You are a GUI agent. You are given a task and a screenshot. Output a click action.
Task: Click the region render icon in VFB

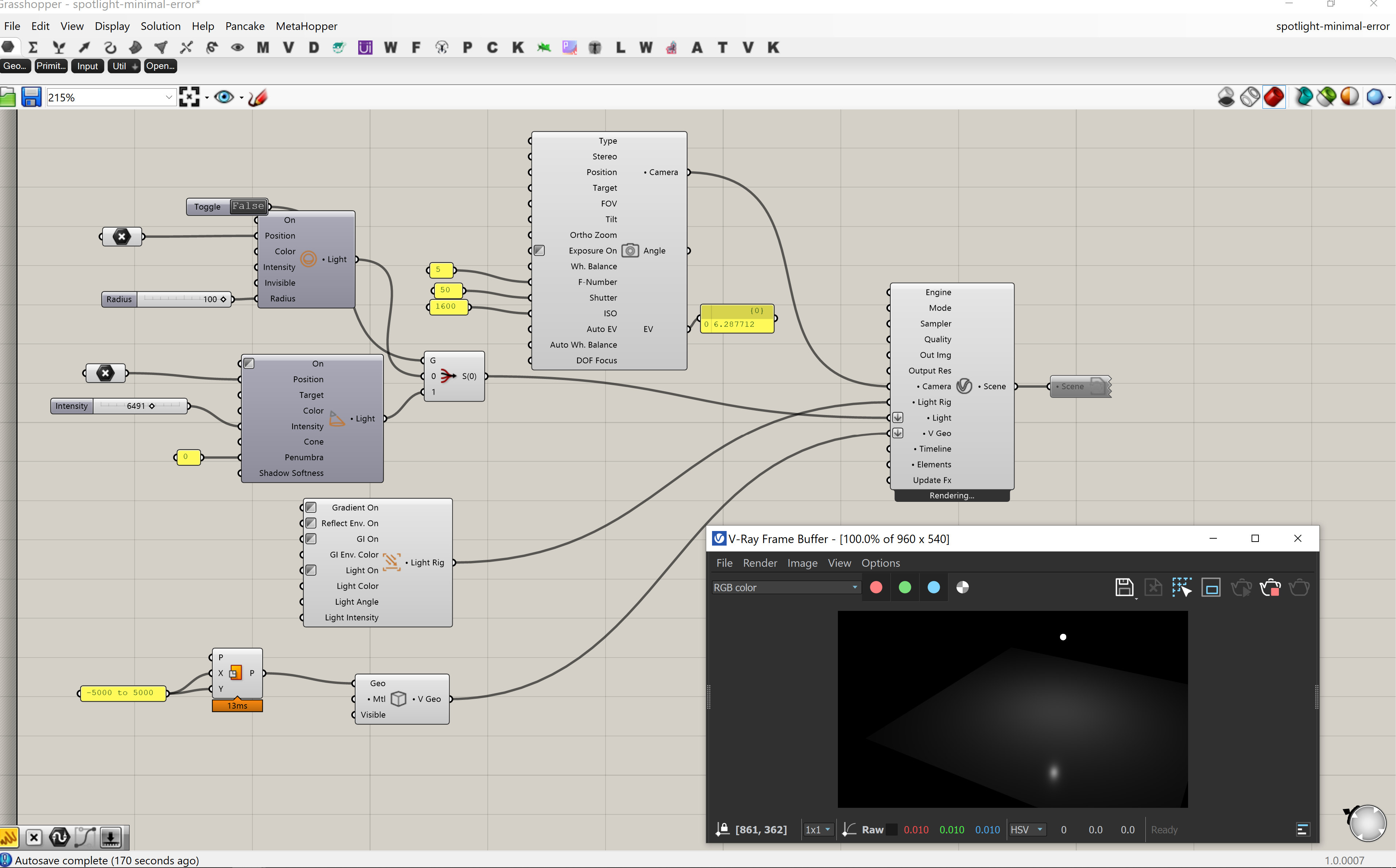point(1182,588)
